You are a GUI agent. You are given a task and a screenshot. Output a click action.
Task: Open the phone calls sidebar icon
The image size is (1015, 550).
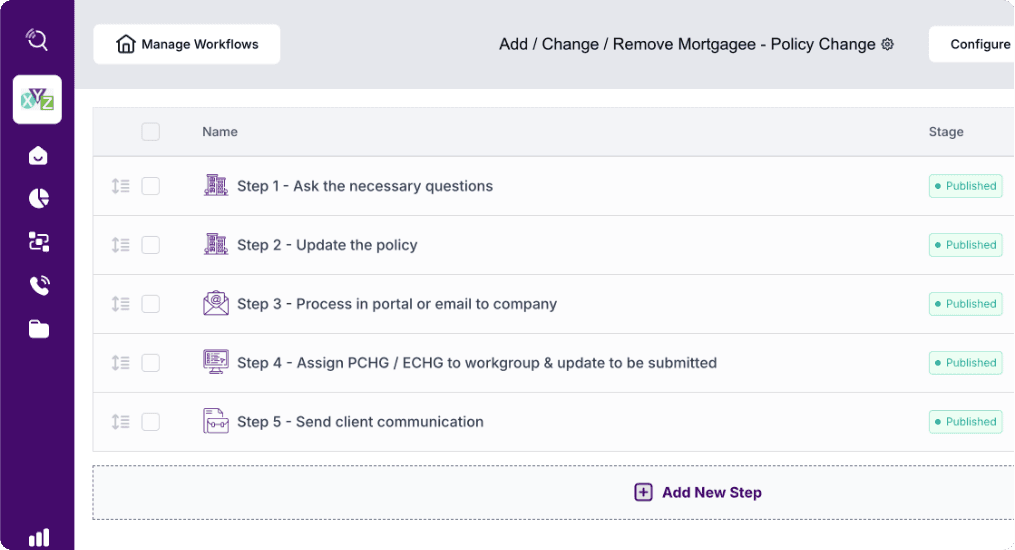[38, 286]
